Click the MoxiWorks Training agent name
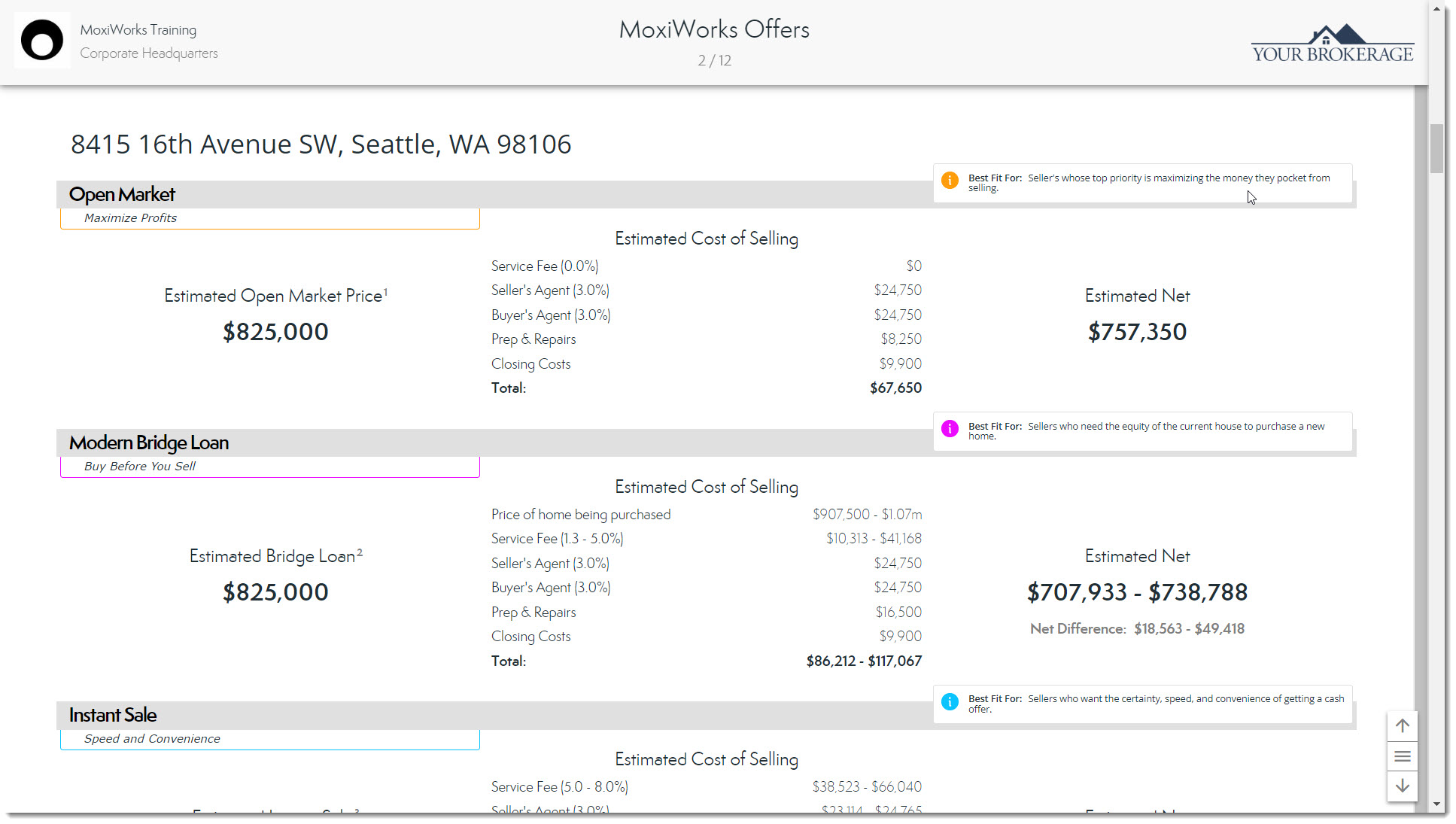This screenshot has height=824, width=1456. (138, 30)
